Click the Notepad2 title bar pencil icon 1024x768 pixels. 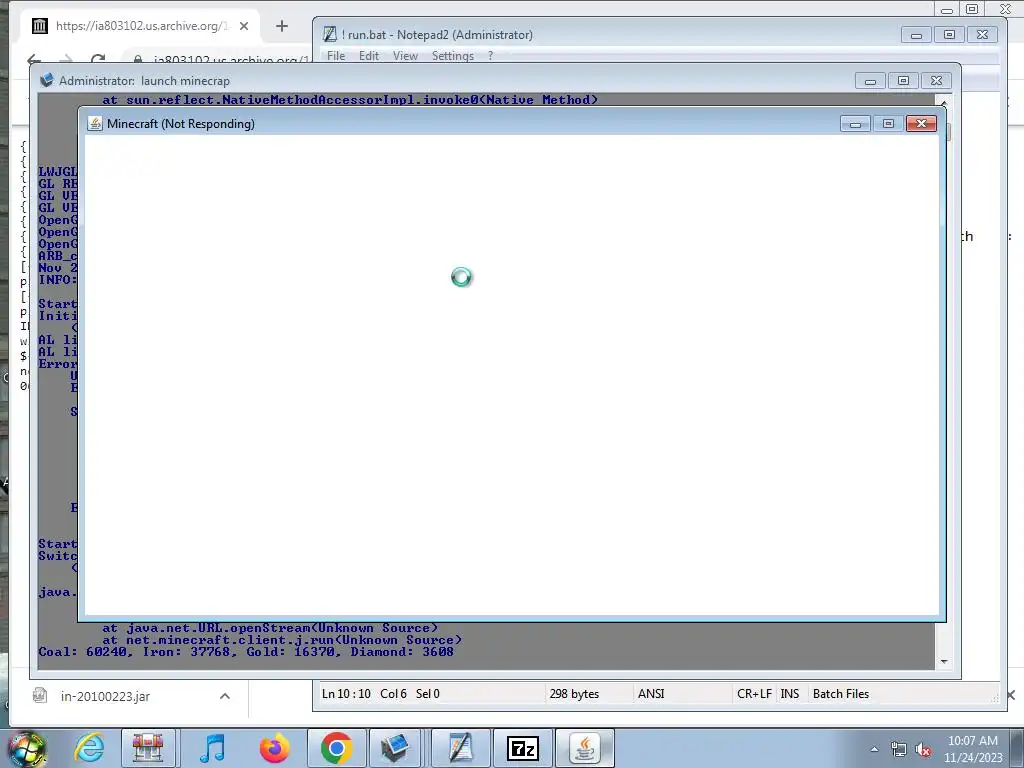330,34
